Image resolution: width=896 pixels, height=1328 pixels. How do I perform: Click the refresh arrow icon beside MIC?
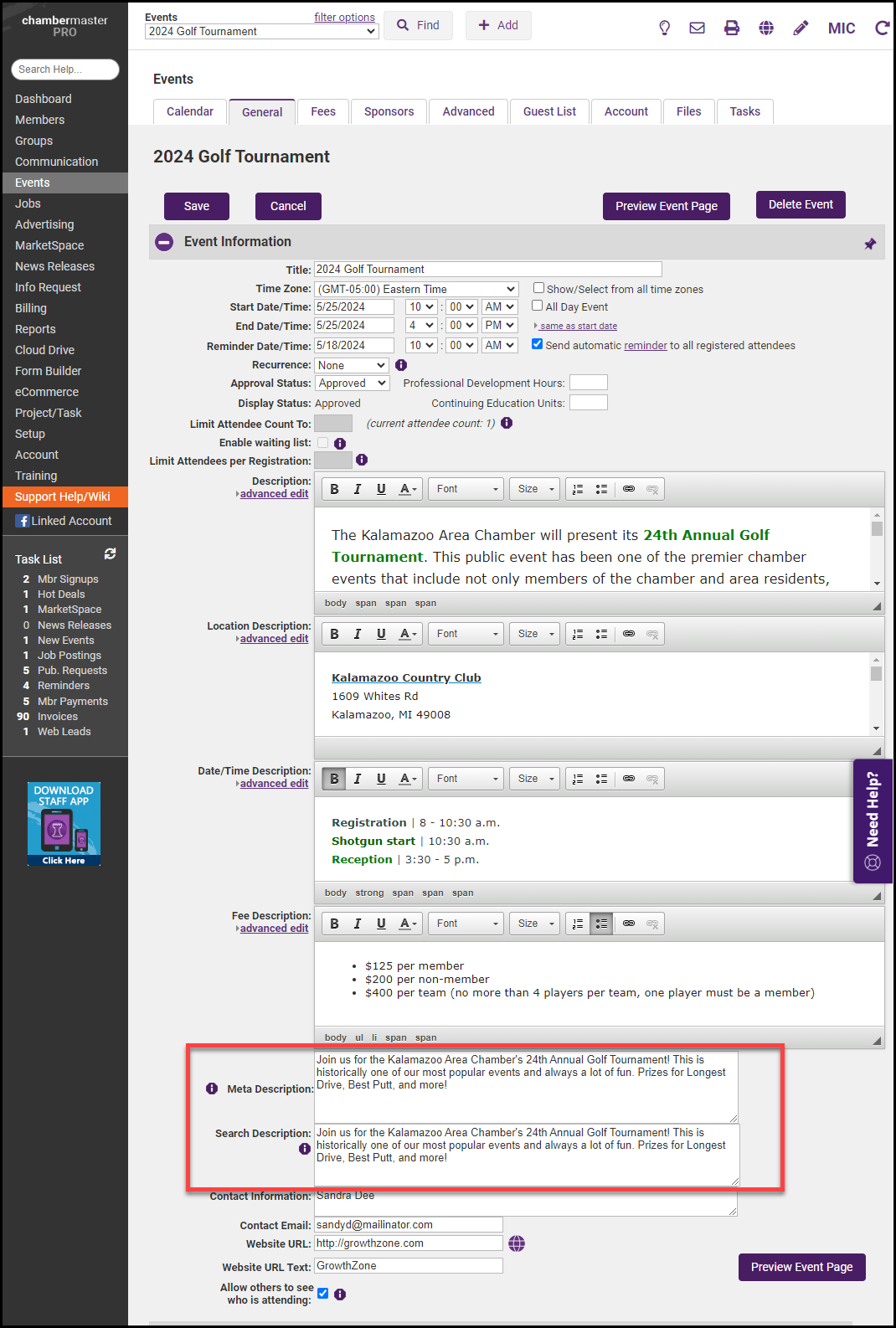tap(882, 28)
